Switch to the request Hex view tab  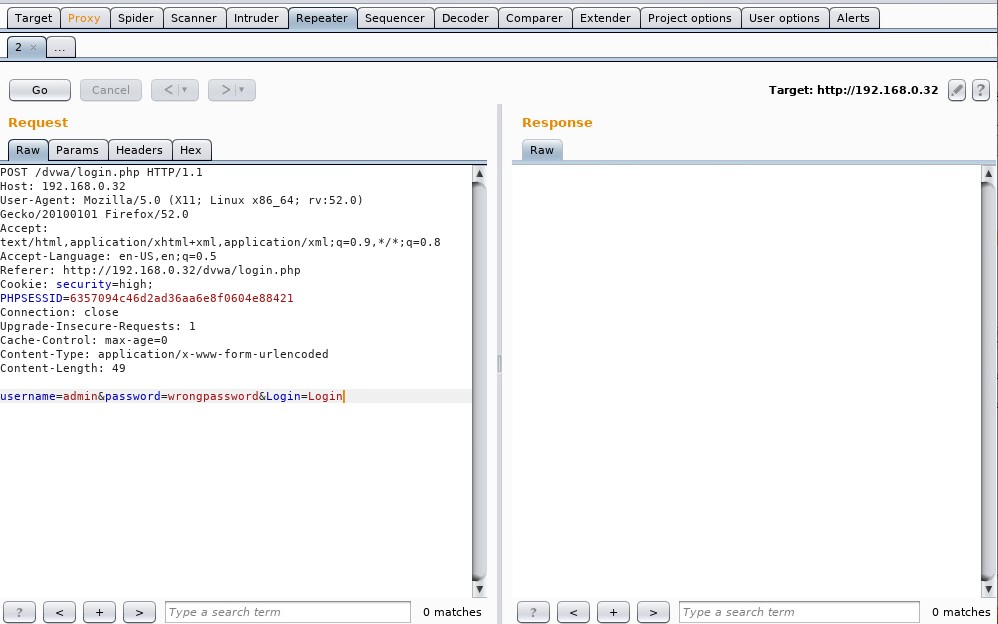(x=190, y=150)
